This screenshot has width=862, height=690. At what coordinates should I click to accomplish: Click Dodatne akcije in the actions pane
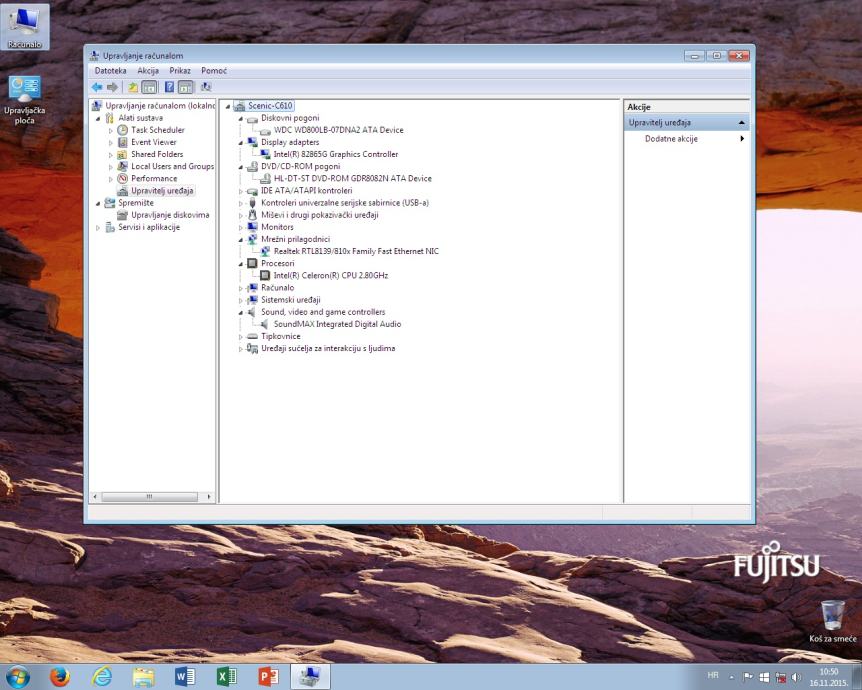coord(671,138)
